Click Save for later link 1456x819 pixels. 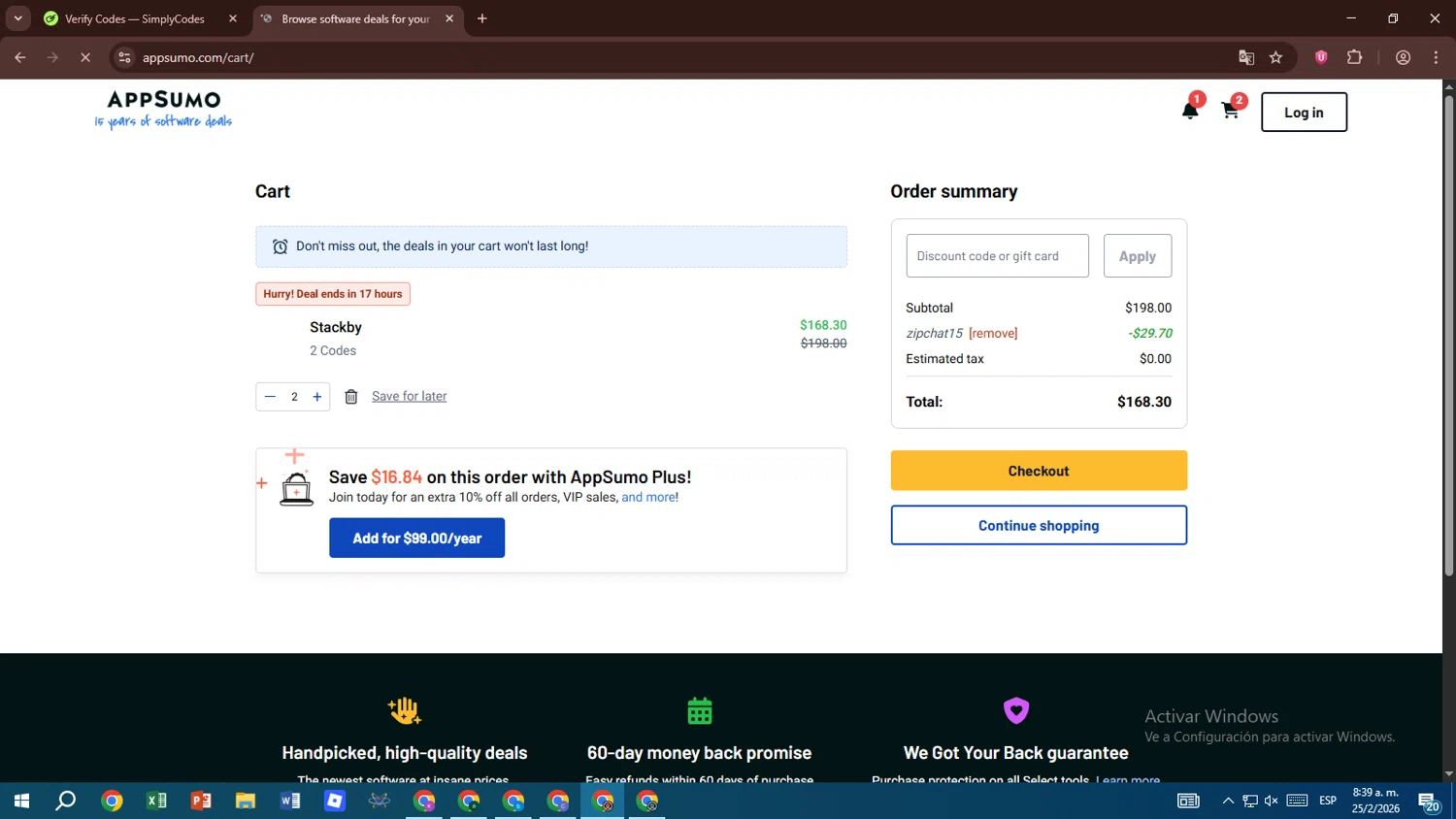(410, 396)
